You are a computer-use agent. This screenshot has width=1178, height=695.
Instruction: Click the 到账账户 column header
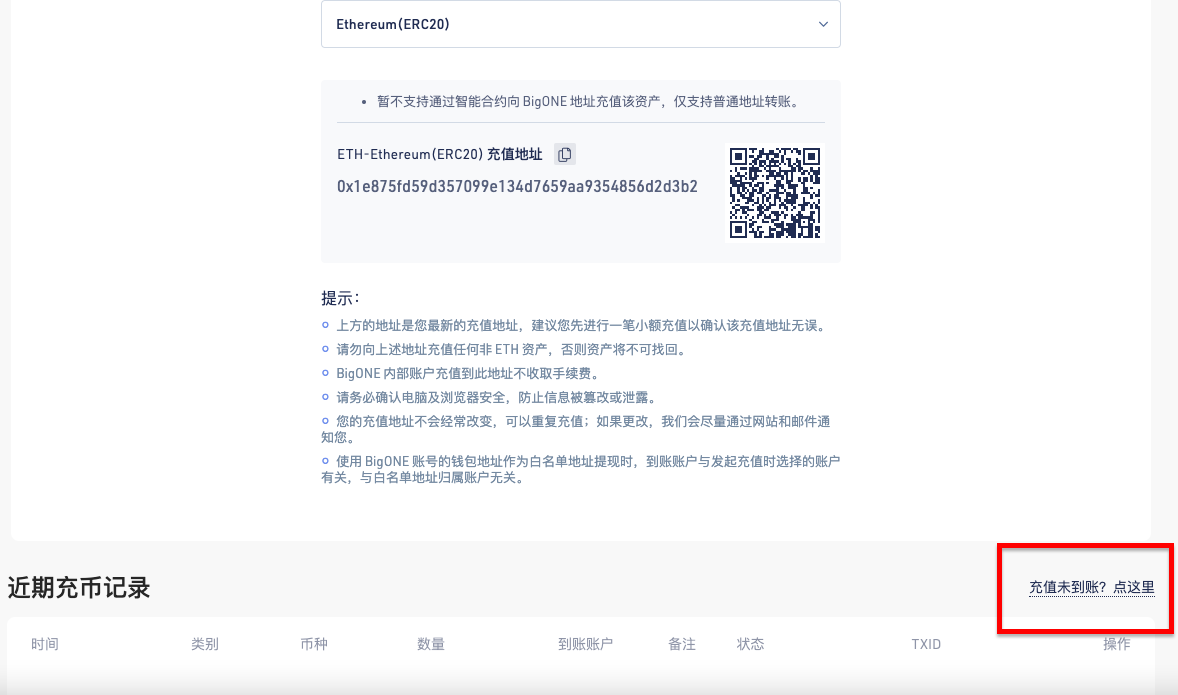(585, 644)
